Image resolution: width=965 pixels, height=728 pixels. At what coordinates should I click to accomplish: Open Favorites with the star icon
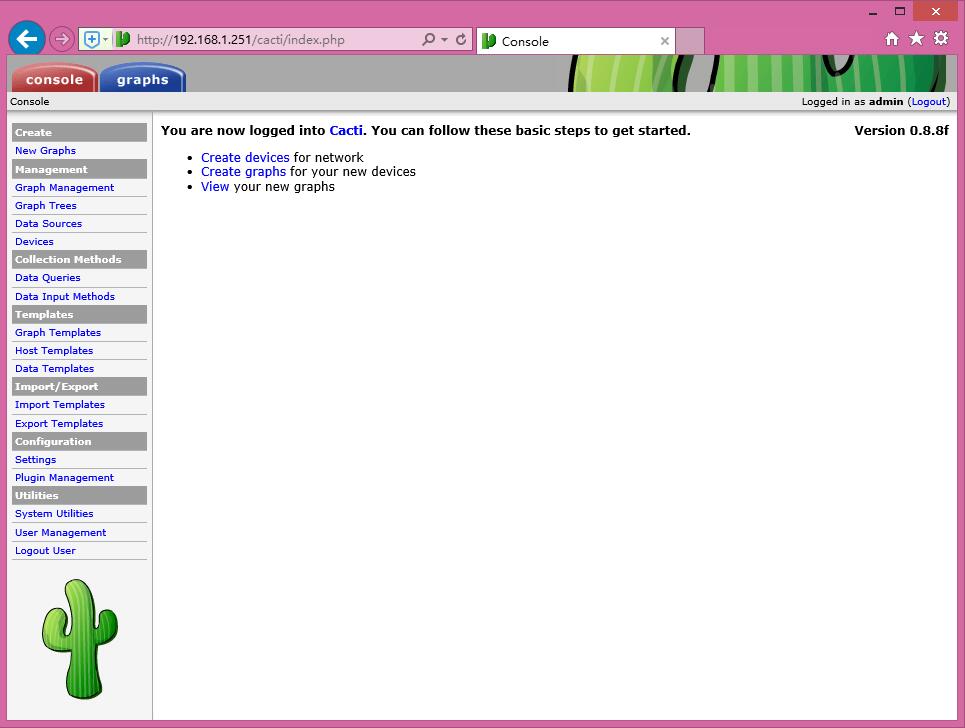(x=916, y=39)
